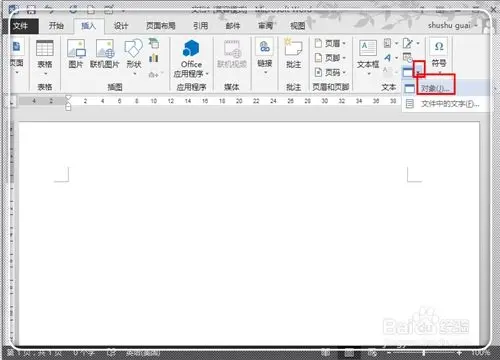Open the 链接 (Links) dropdown
Screen dimensions: 500x360
coord(265,56)
